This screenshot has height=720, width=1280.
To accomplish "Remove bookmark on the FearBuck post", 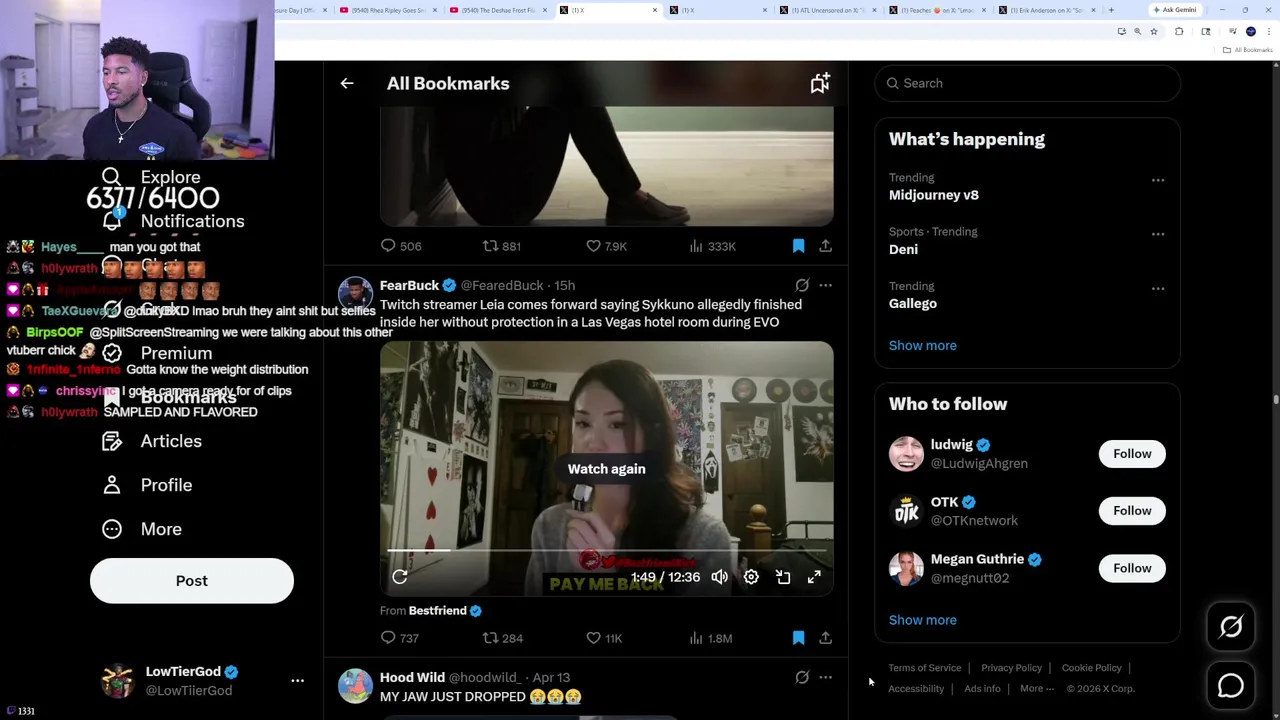I will coord(798,638).
